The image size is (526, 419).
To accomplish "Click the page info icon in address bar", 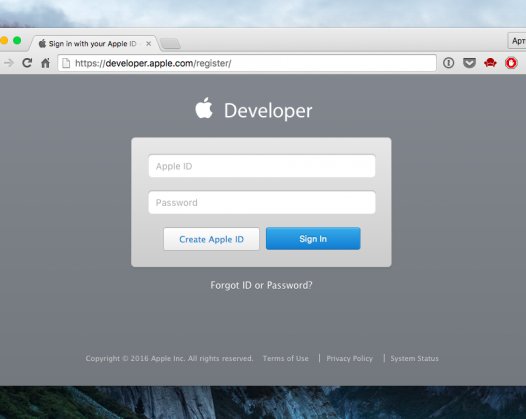I will [x=66, y=63].
